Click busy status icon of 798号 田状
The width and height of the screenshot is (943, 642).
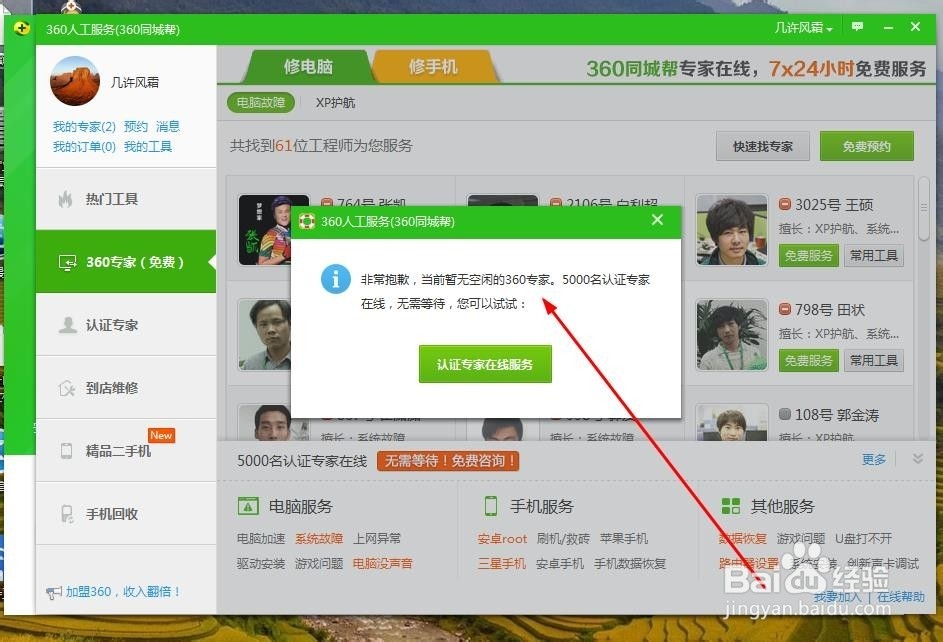[x=785, y=309]
